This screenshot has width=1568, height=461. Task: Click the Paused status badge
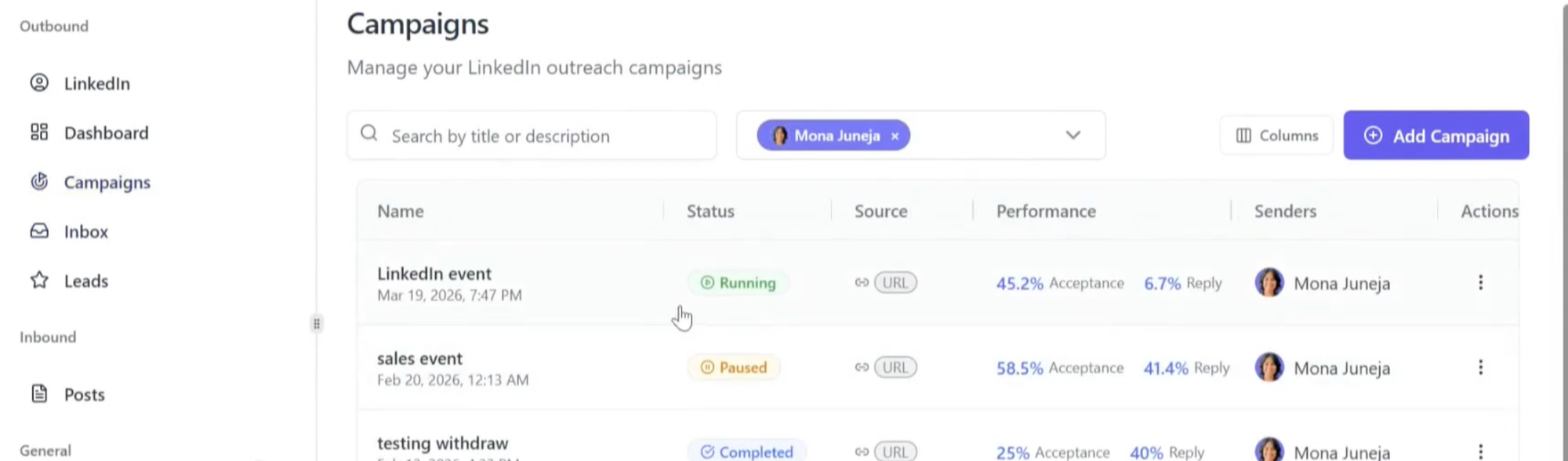click(x=734, y=368)
